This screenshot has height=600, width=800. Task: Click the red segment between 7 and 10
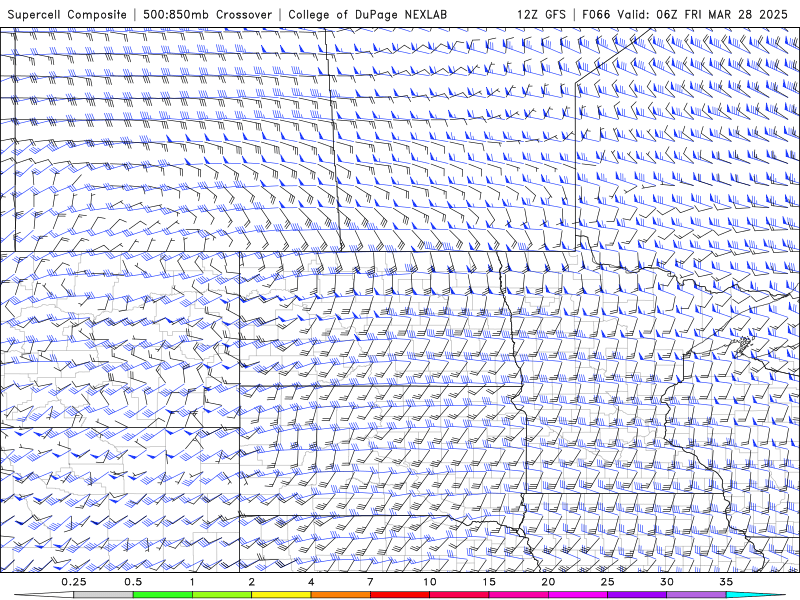(x=400, y=595)
